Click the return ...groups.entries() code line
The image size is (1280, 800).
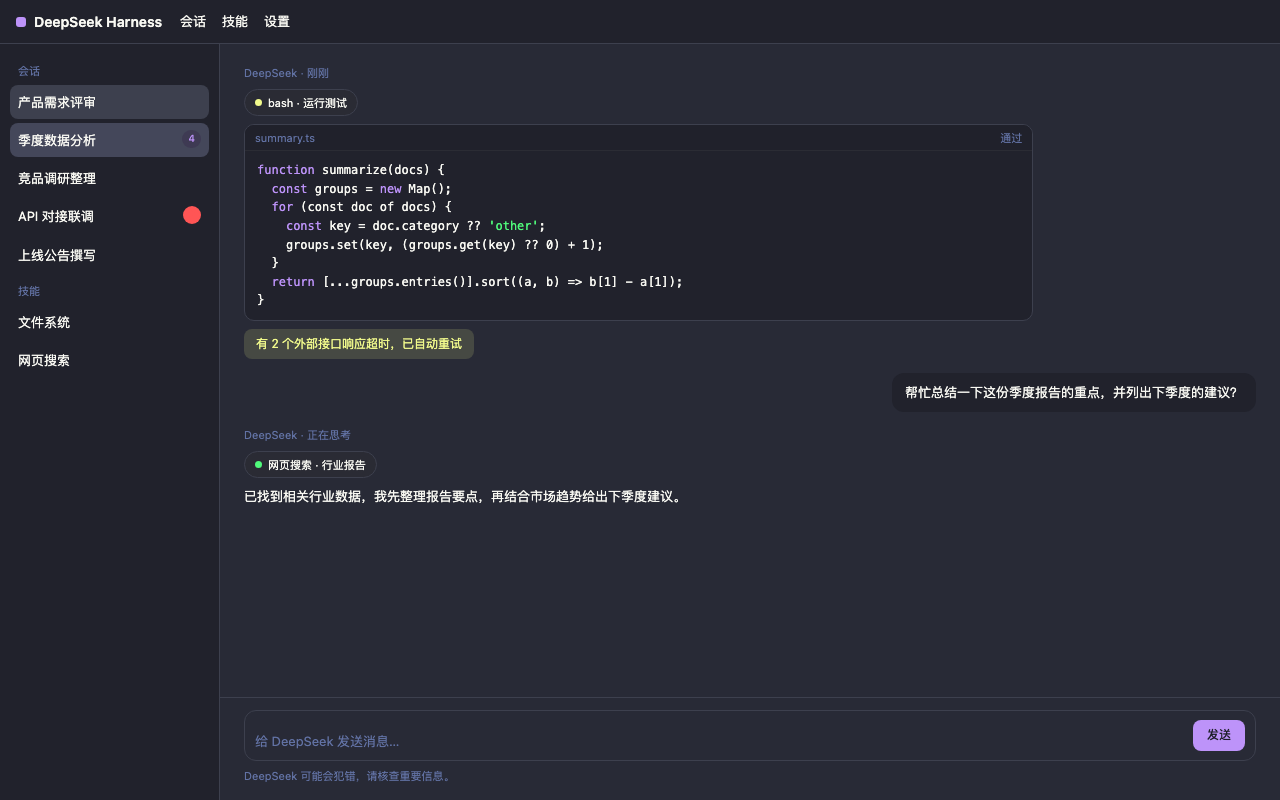click(x=477, y=282)
